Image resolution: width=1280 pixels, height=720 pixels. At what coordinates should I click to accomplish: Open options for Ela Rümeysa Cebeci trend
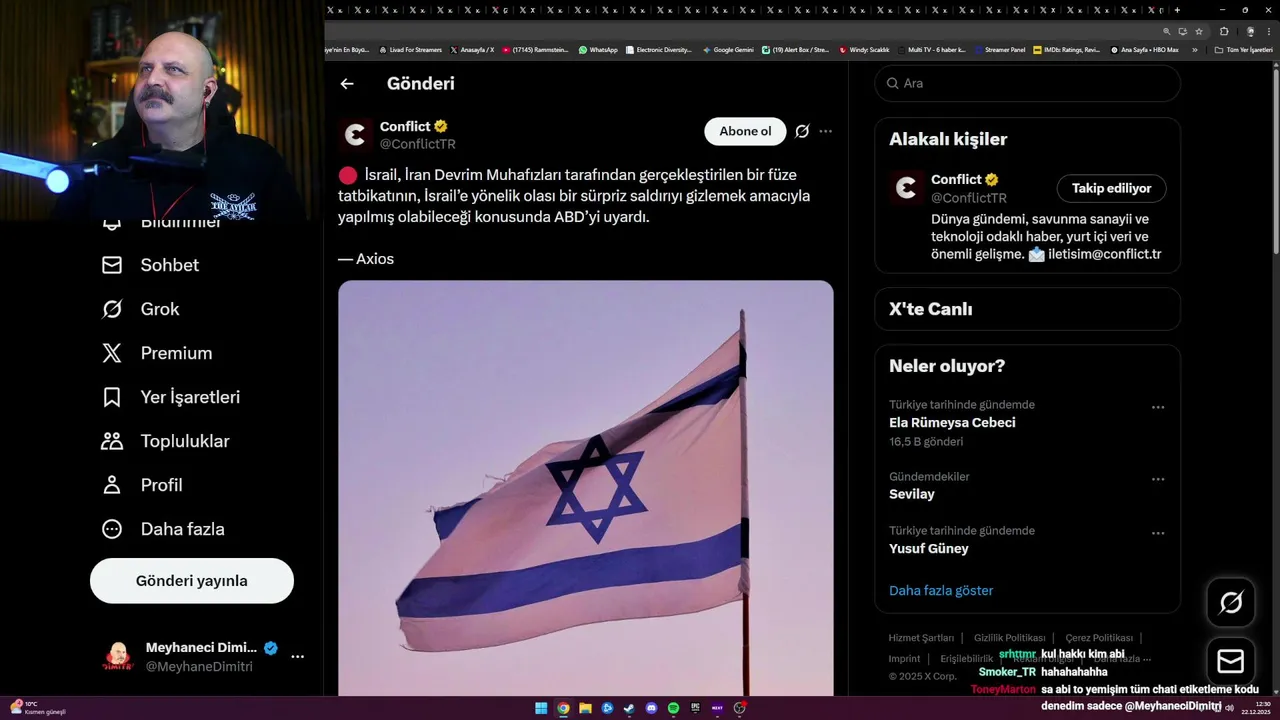pyautogui.click(x=1158, y=407)
